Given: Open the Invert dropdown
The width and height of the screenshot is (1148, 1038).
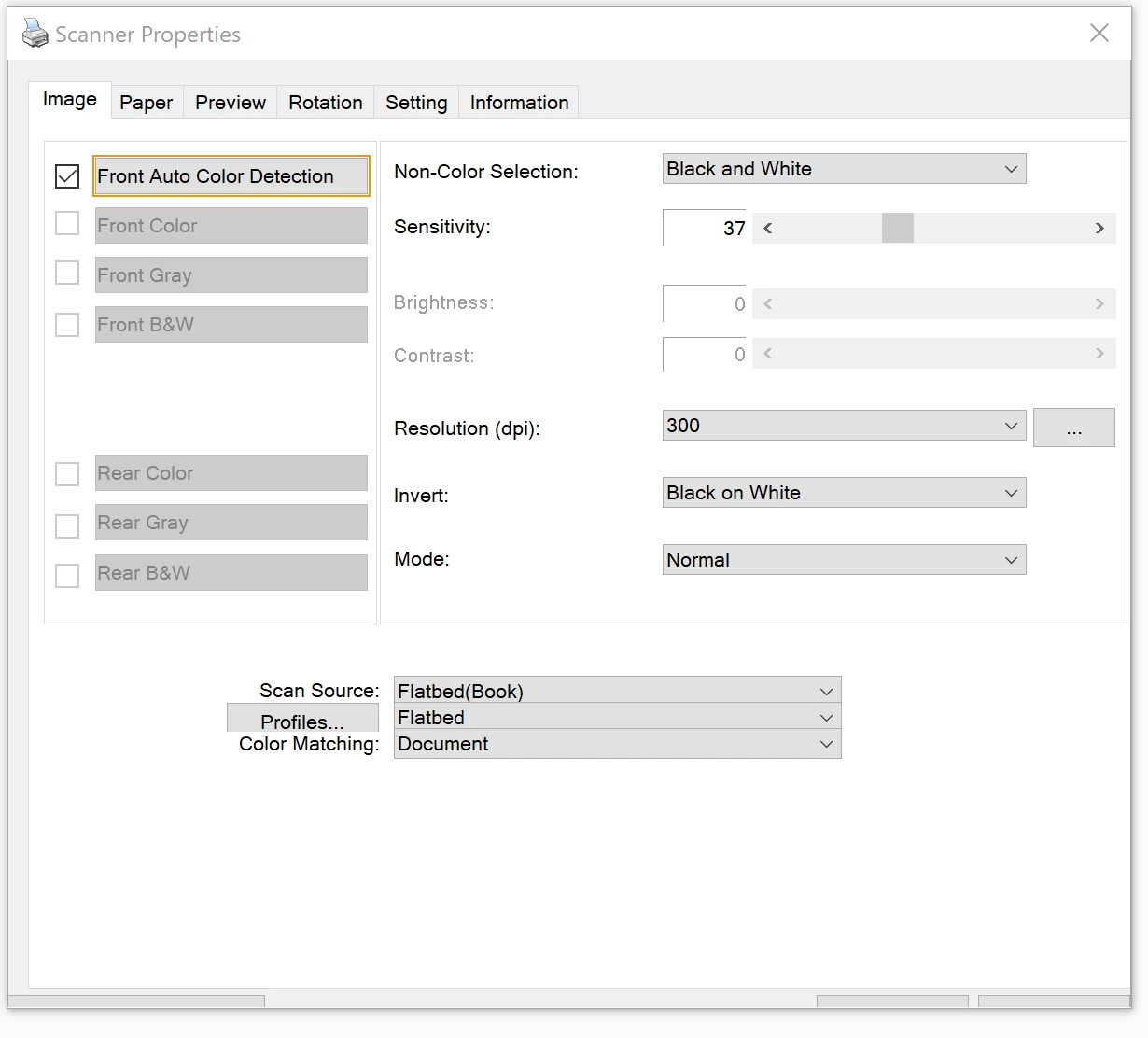Looking at the screenshot, I should tap(844, 493).
